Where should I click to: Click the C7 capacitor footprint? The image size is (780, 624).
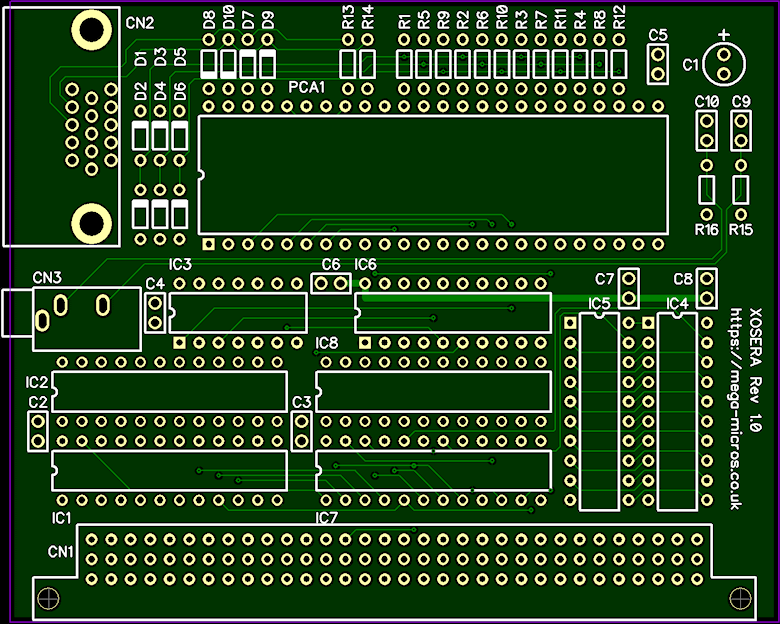(629, 289)
